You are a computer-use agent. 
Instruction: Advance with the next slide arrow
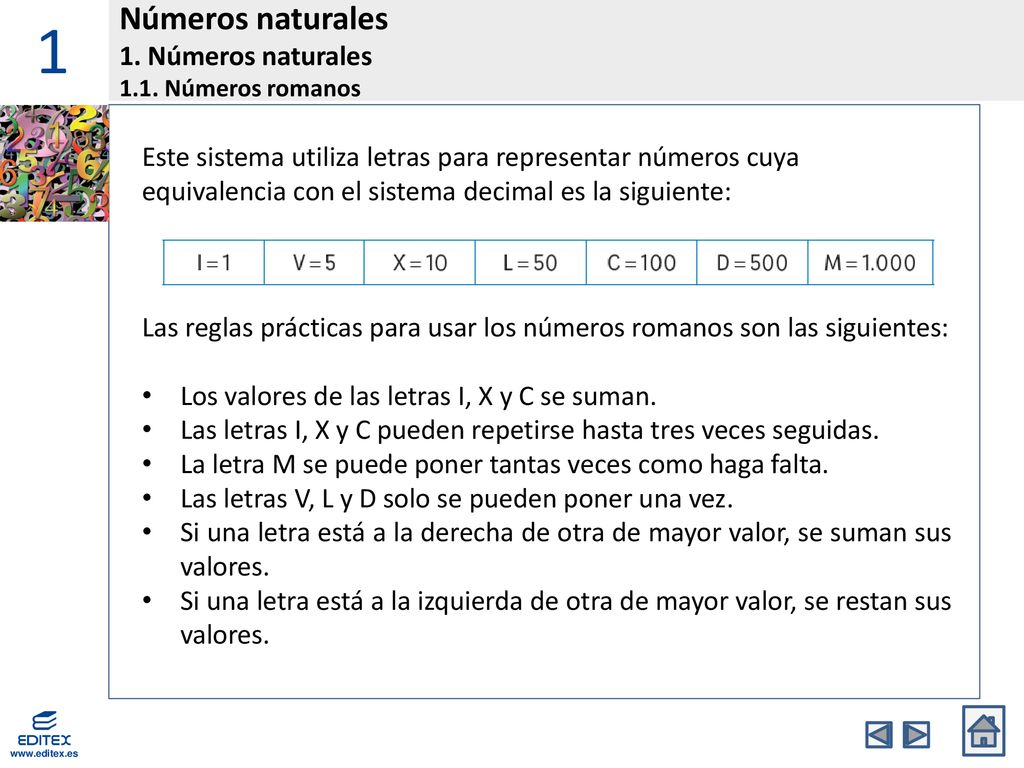click(916, 735)
